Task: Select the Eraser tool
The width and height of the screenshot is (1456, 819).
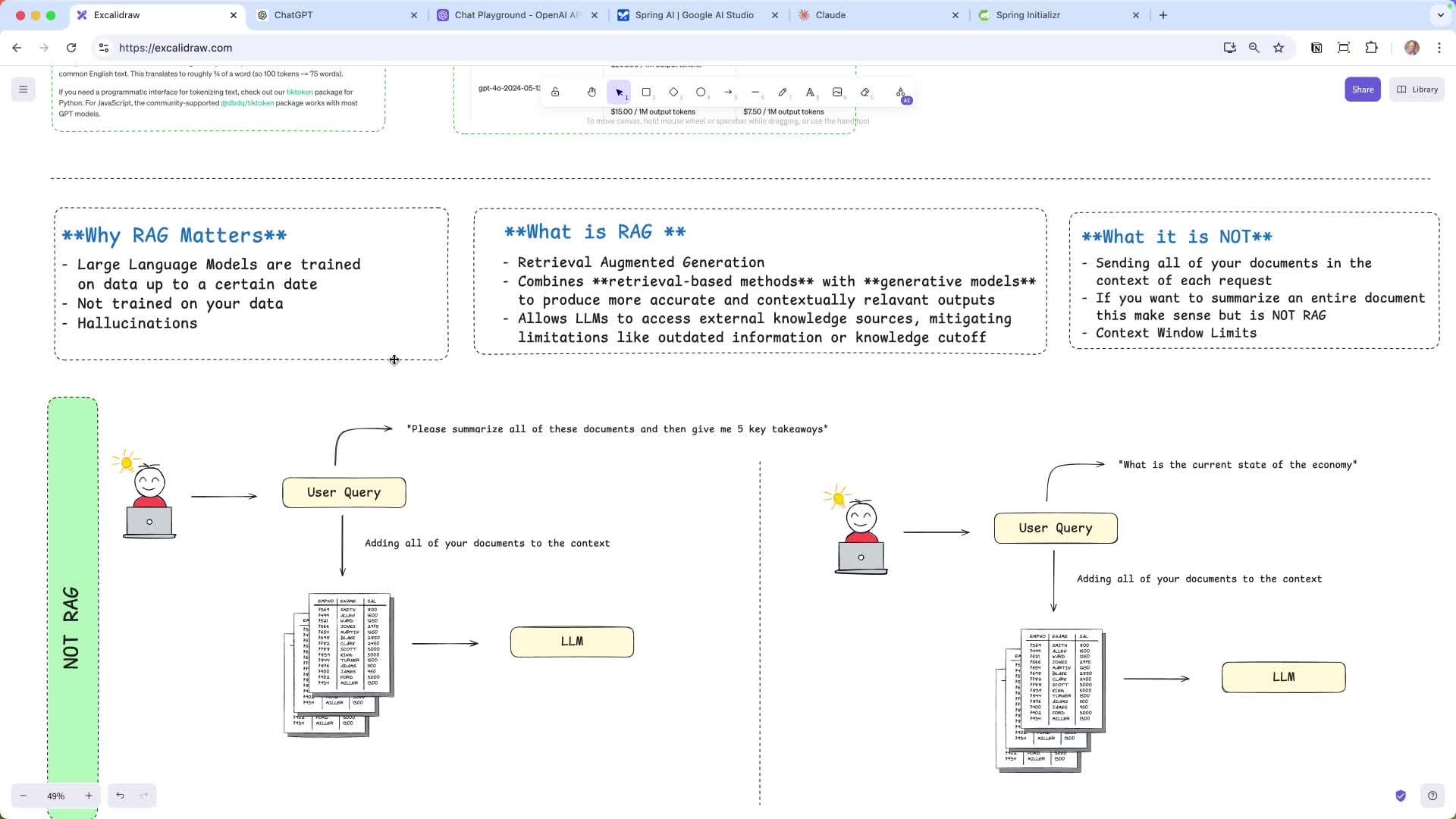Action: coord(864,93)
